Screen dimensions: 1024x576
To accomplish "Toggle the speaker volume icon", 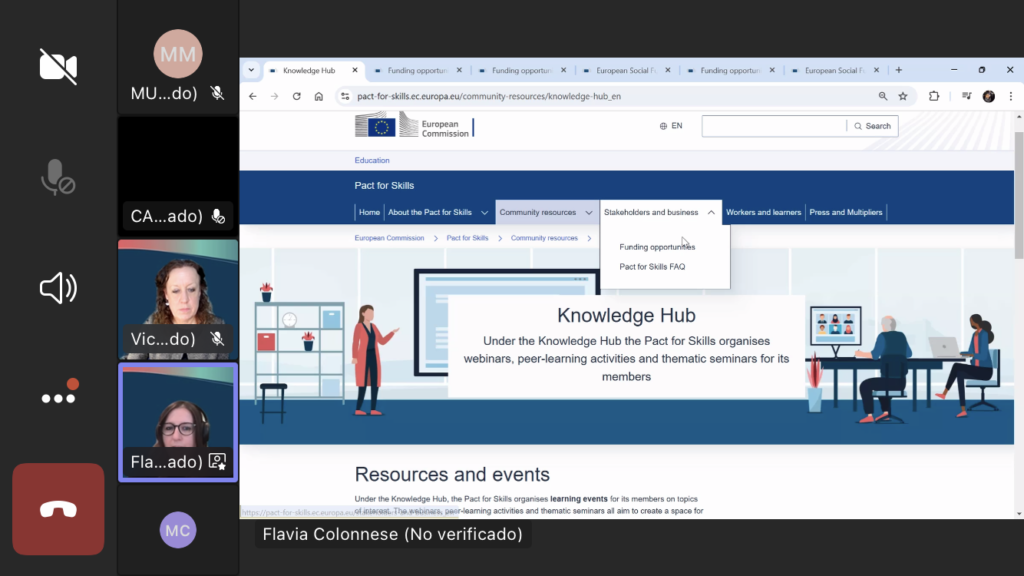I will click(x=58, y=288).
